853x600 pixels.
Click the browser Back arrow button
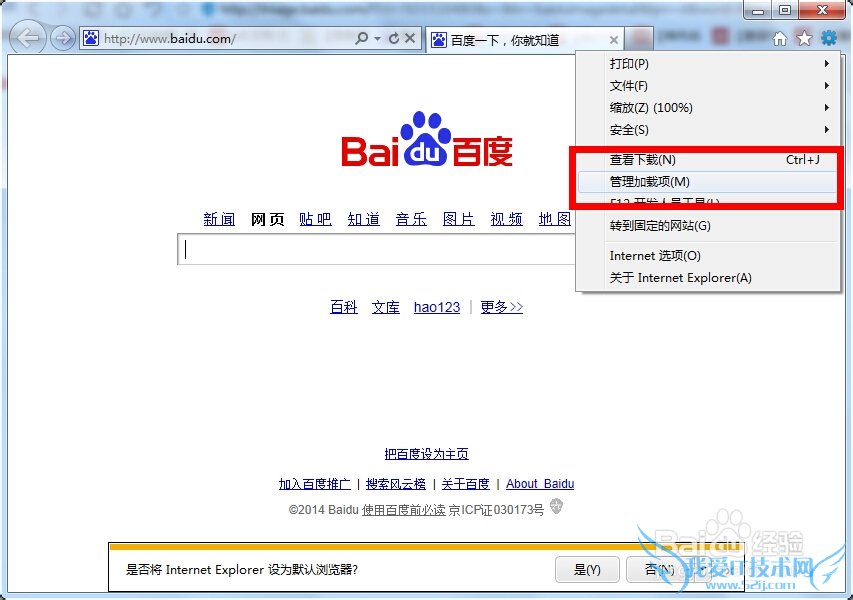tap(27, 38)
